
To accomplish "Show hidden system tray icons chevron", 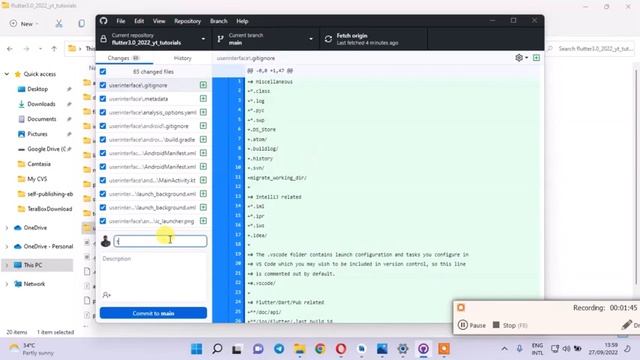I will coord(504,349).
